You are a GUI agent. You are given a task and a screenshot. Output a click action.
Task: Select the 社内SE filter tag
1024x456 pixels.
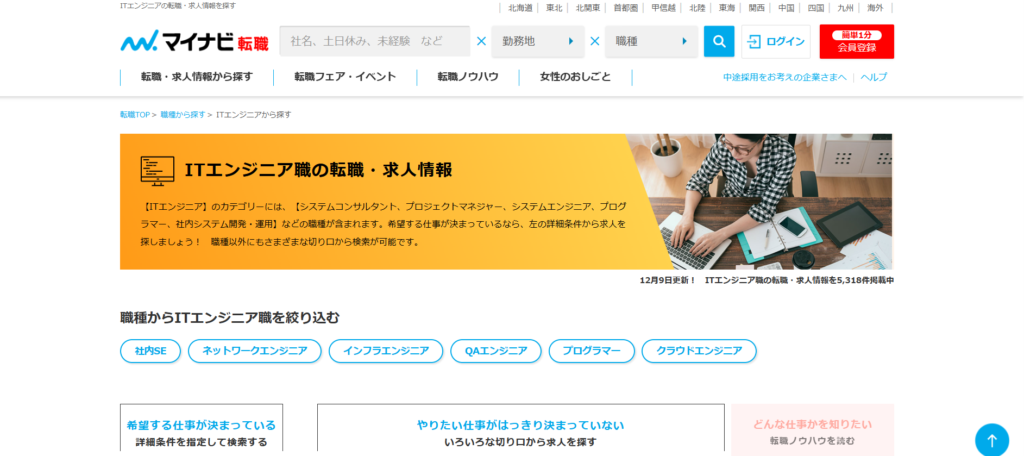coord(150,351)
